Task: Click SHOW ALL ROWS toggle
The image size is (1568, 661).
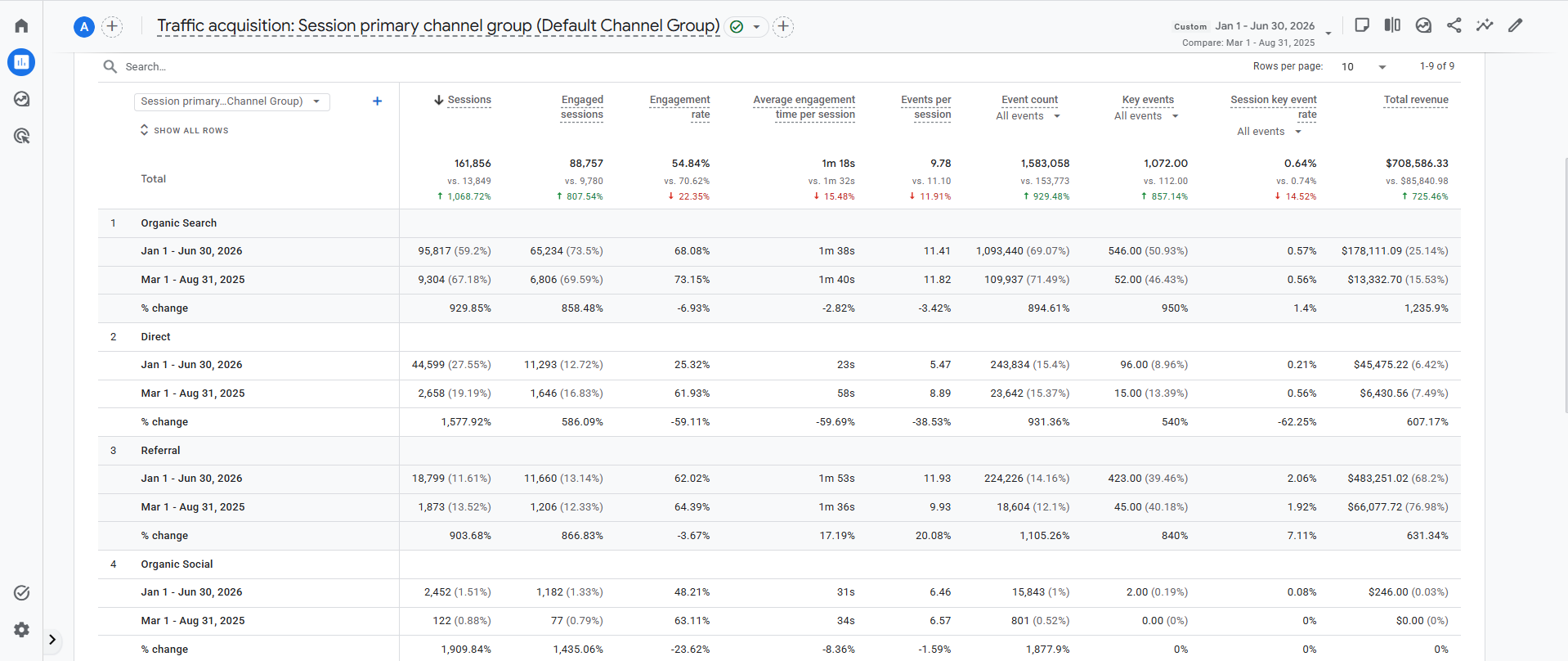Action: point(184,130)
